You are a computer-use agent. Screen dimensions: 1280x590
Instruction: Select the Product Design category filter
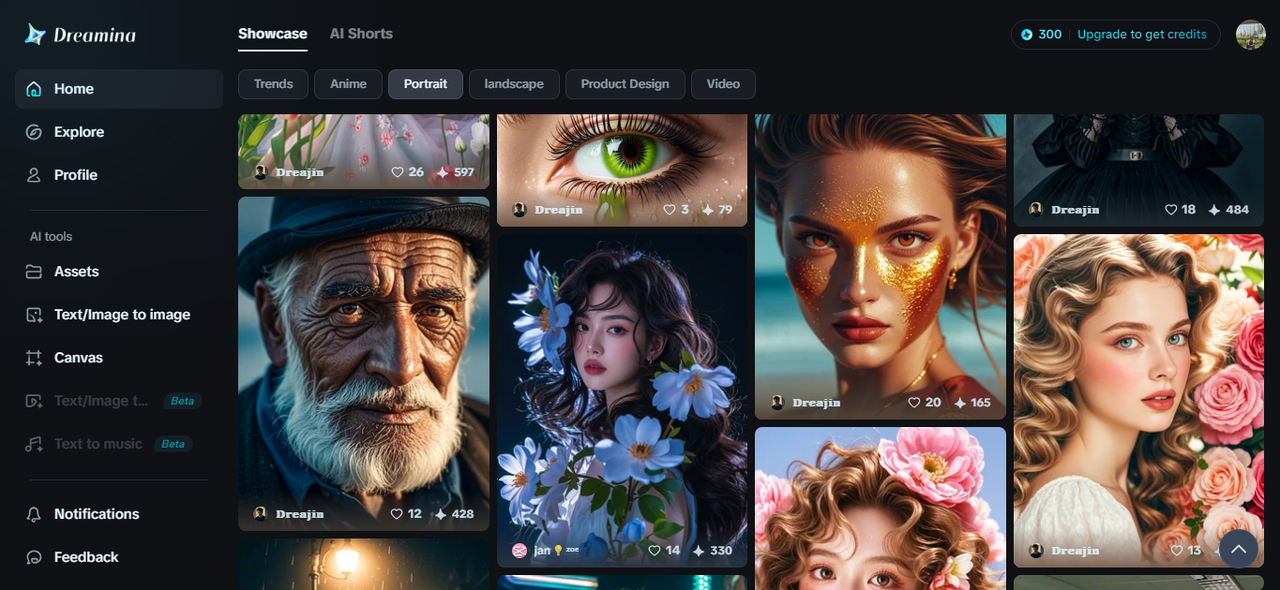click(x=625, y=84)
